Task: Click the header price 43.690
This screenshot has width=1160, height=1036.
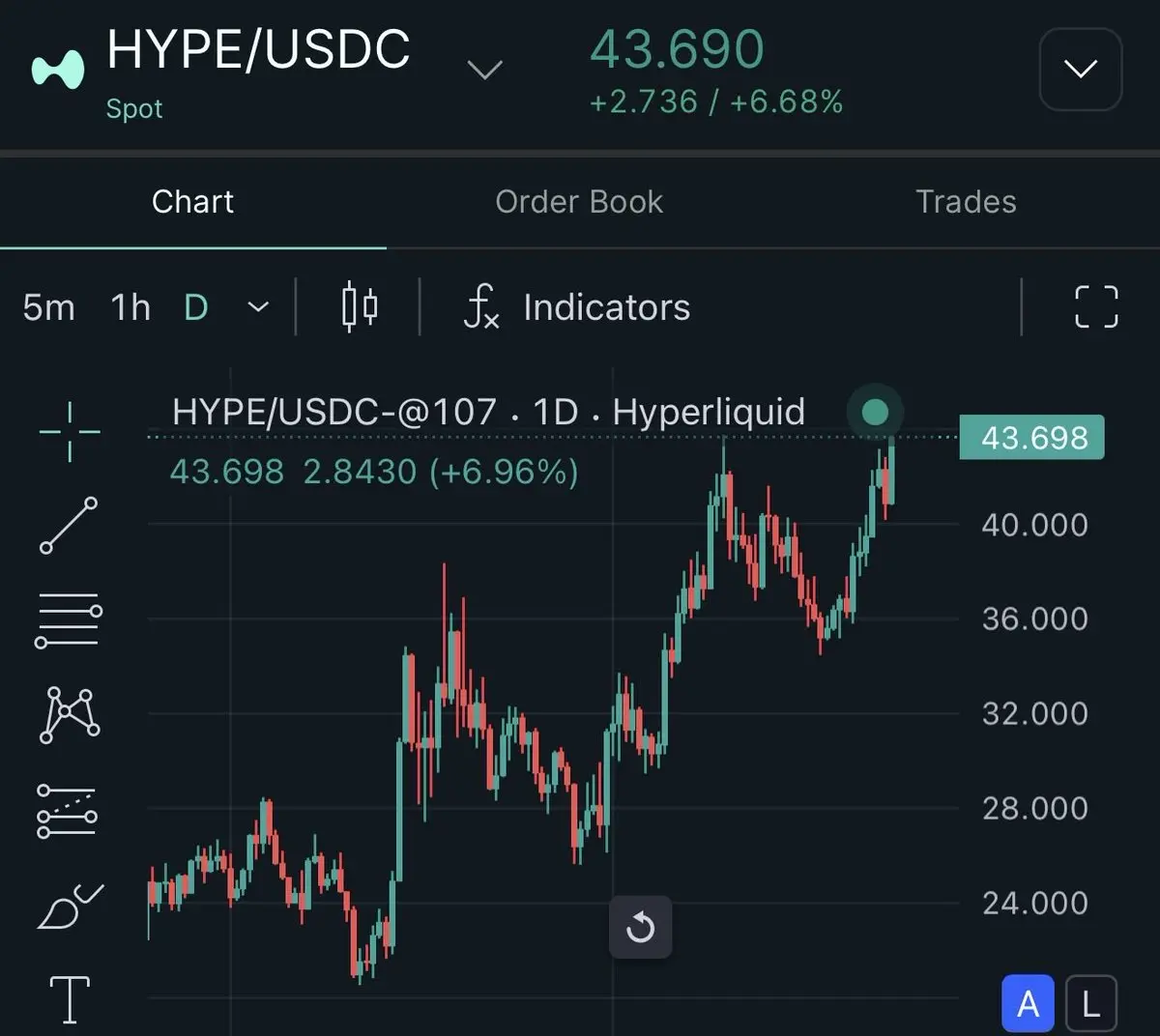Action: click(x=677, y=49)
